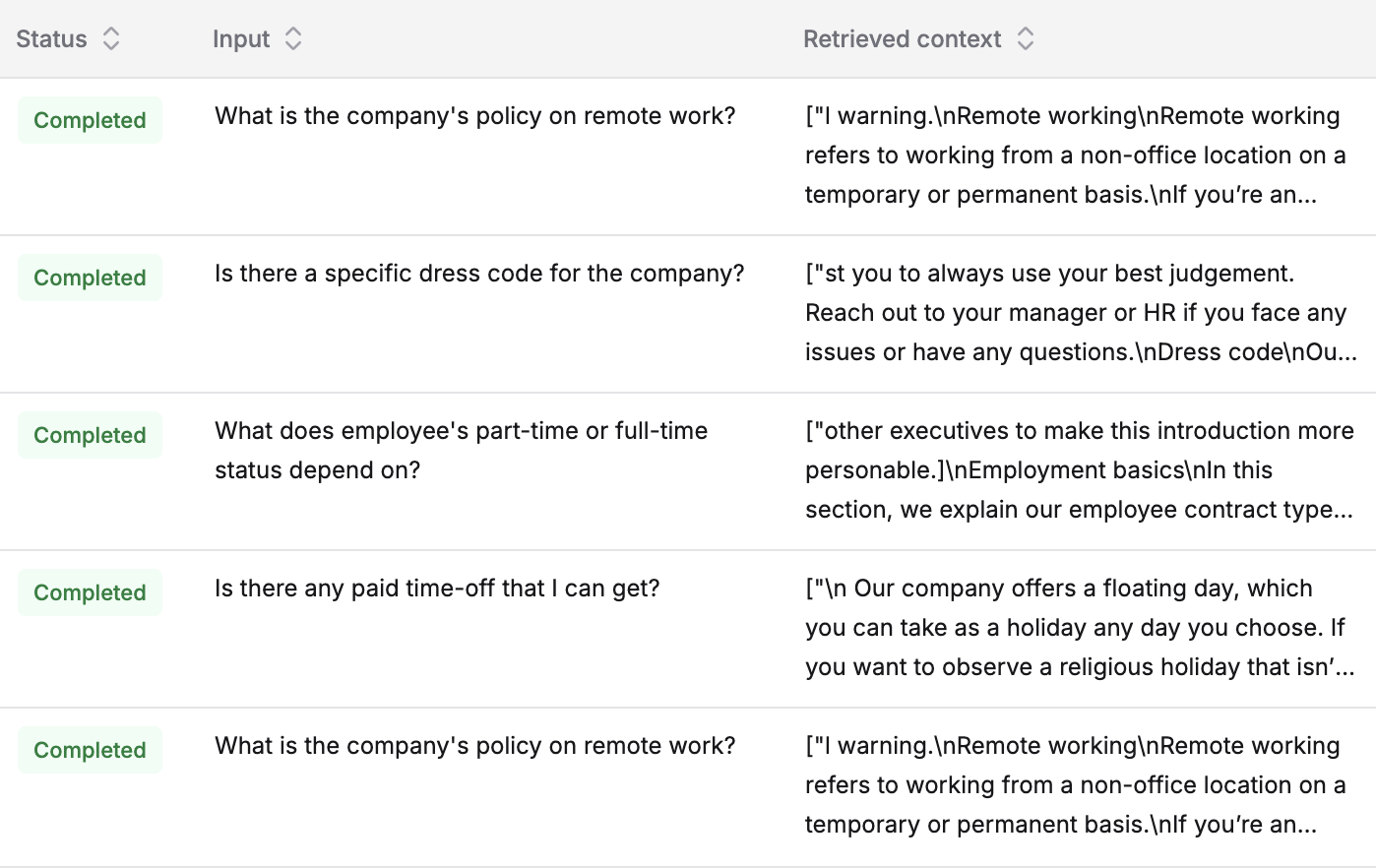The image size is (1376, 868).
Task: Expand floating day retrieved context
Action: click(1079, 628)
